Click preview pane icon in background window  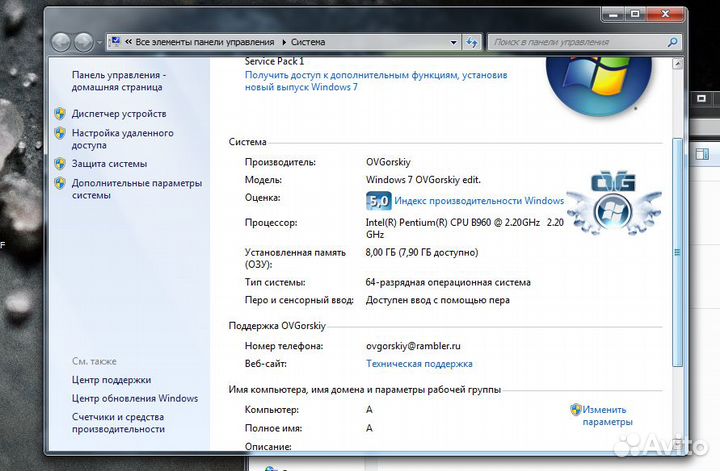click(702, 154)
